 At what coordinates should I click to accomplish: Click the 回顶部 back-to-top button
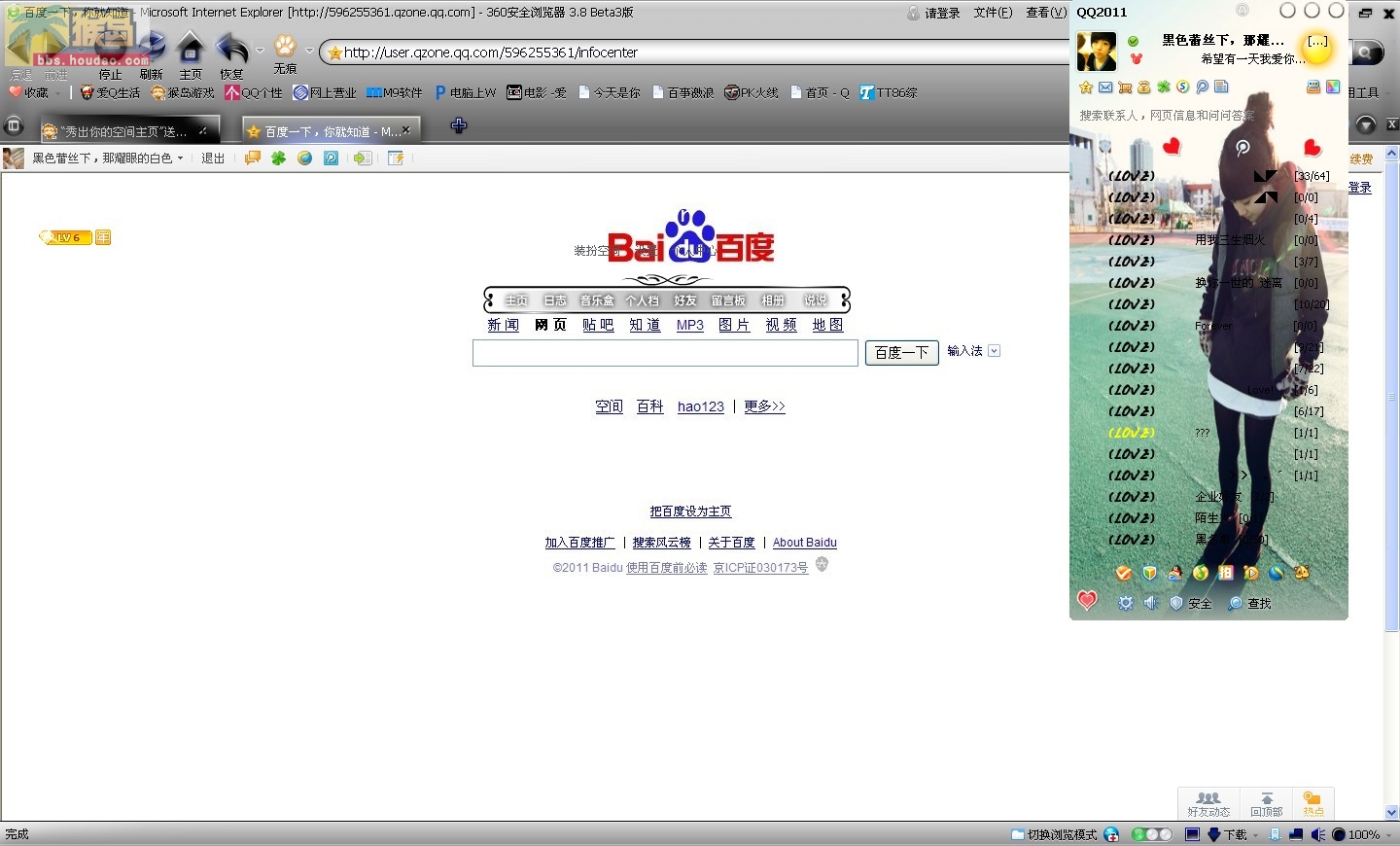pyautogui.click(x=1267, y=804)
